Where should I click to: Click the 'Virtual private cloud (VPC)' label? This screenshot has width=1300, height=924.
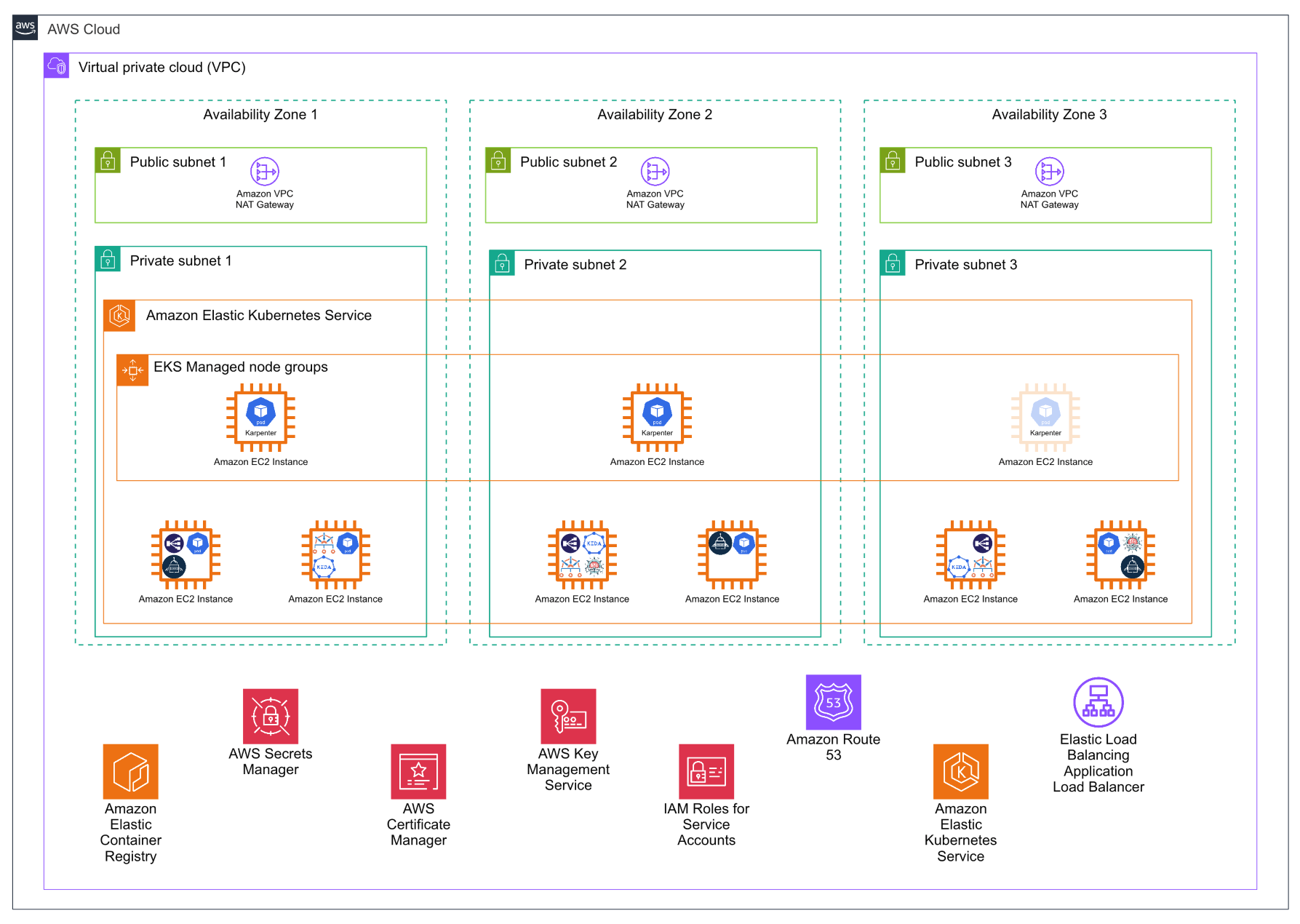pos(162,67)
